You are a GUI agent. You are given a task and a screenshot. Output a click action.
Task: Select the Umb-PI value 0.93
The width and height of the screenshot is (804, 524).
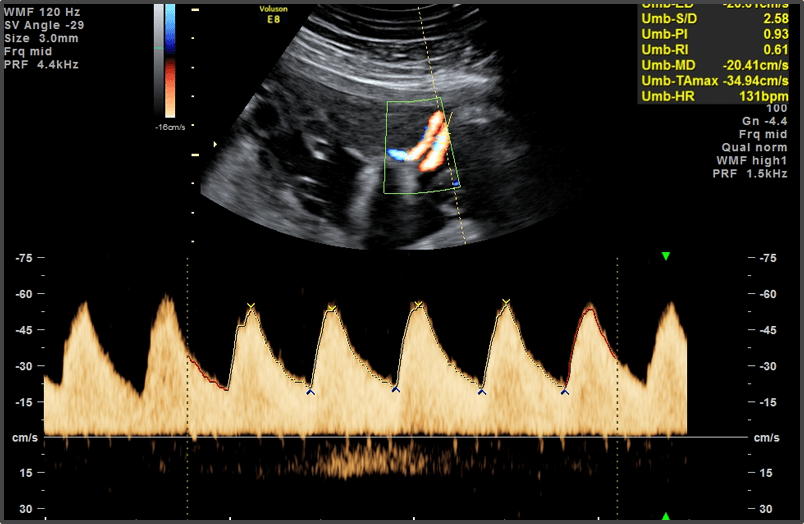click(776, 34)
